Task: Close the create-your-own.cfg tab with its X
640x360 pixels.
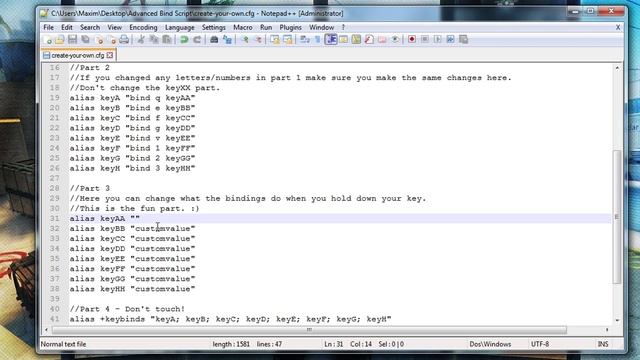Action: click(110, 55)
